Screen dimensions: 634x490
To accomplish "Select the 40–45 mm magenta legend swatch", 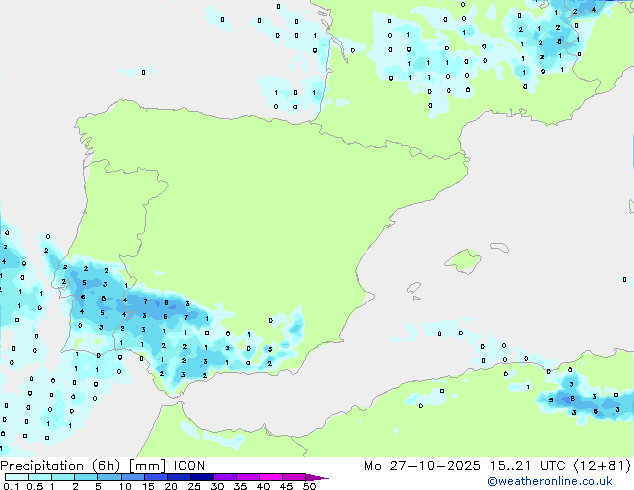I will pyautogui.click(x=271, y=477).
